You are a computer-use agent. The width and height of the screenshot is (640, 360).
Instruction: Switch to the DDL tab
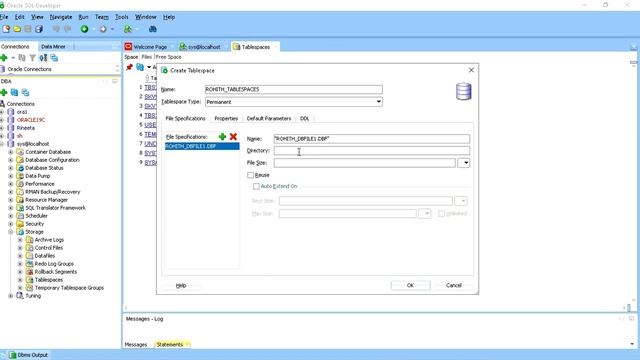point(304,118)
